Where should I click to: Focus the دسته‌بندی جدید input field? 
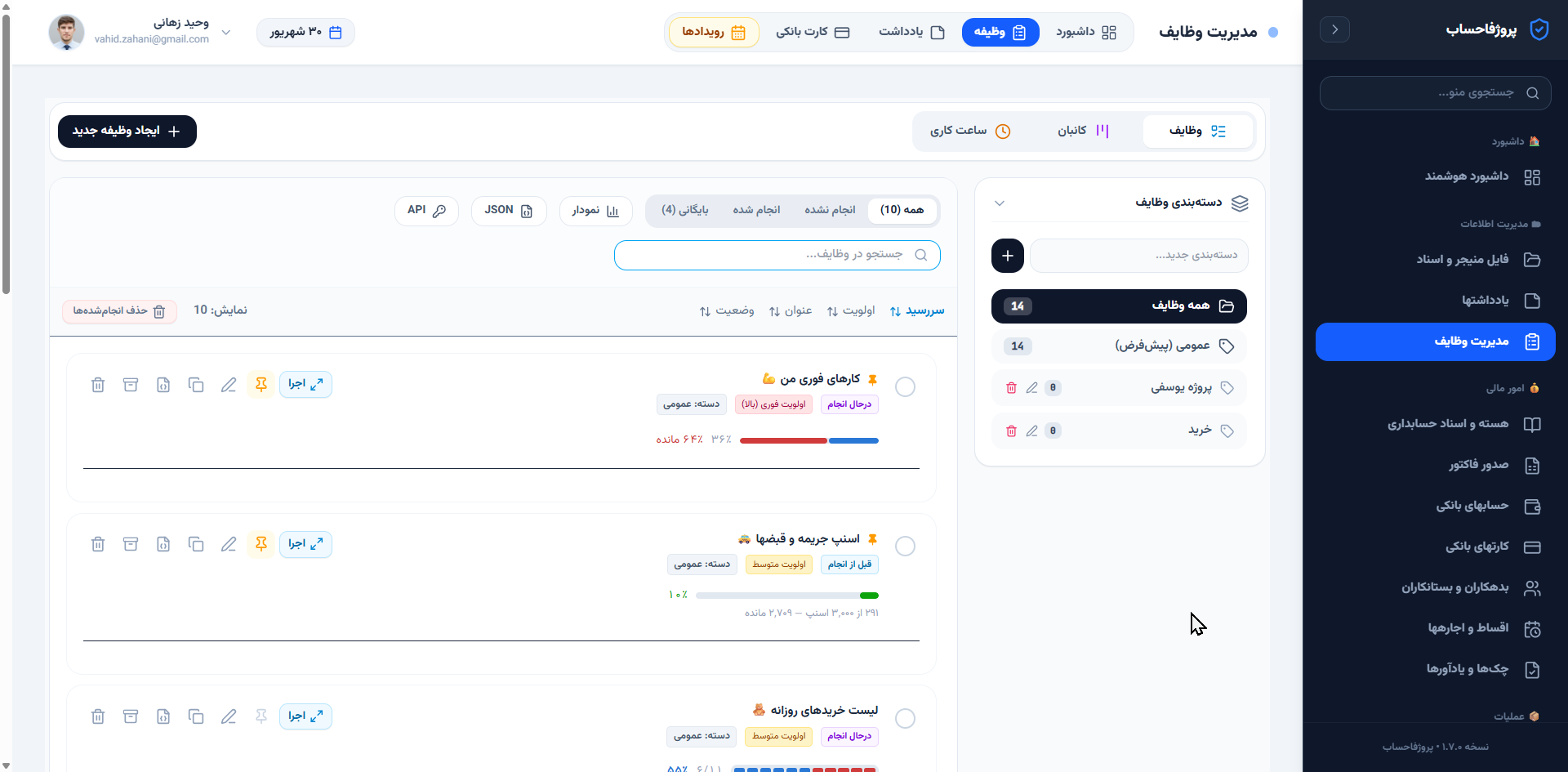(x=1139, y=256)
